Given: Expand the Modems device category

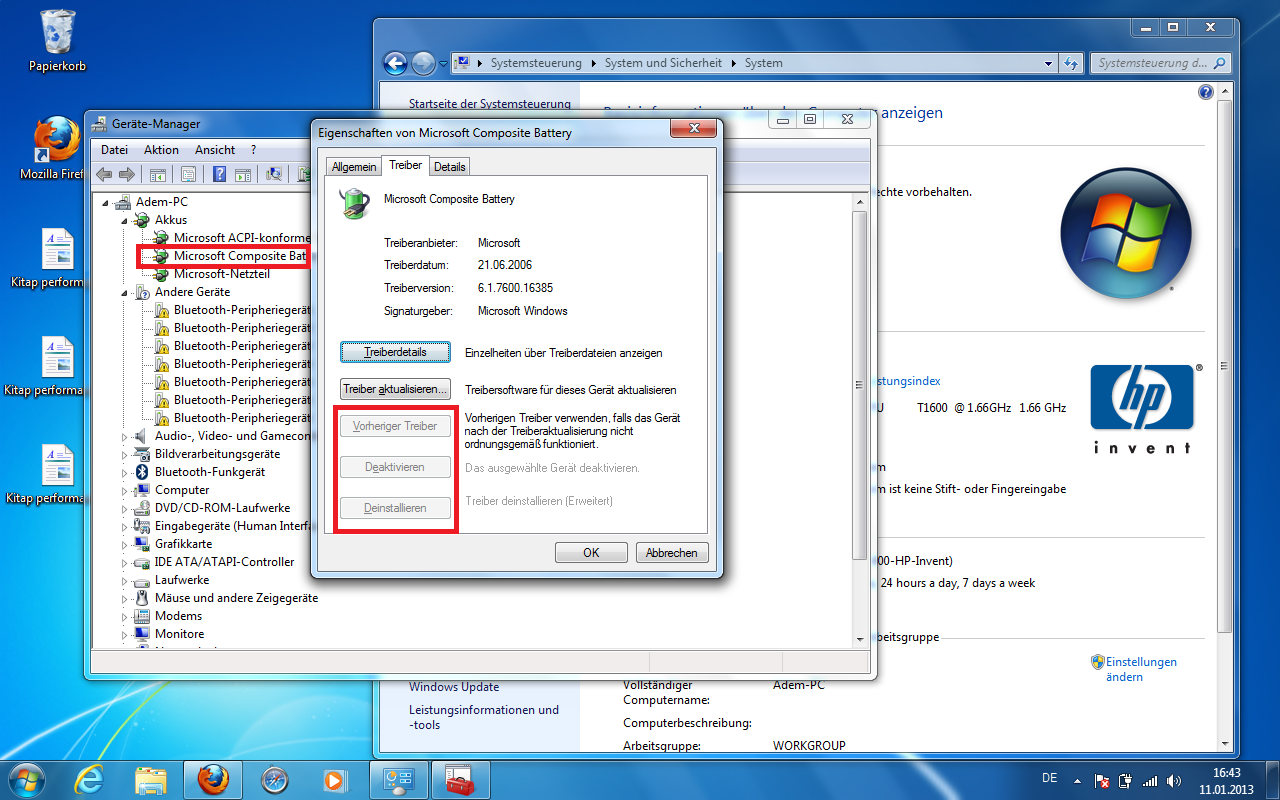Looking at the screenshot, I should click(x=126, y=616).
